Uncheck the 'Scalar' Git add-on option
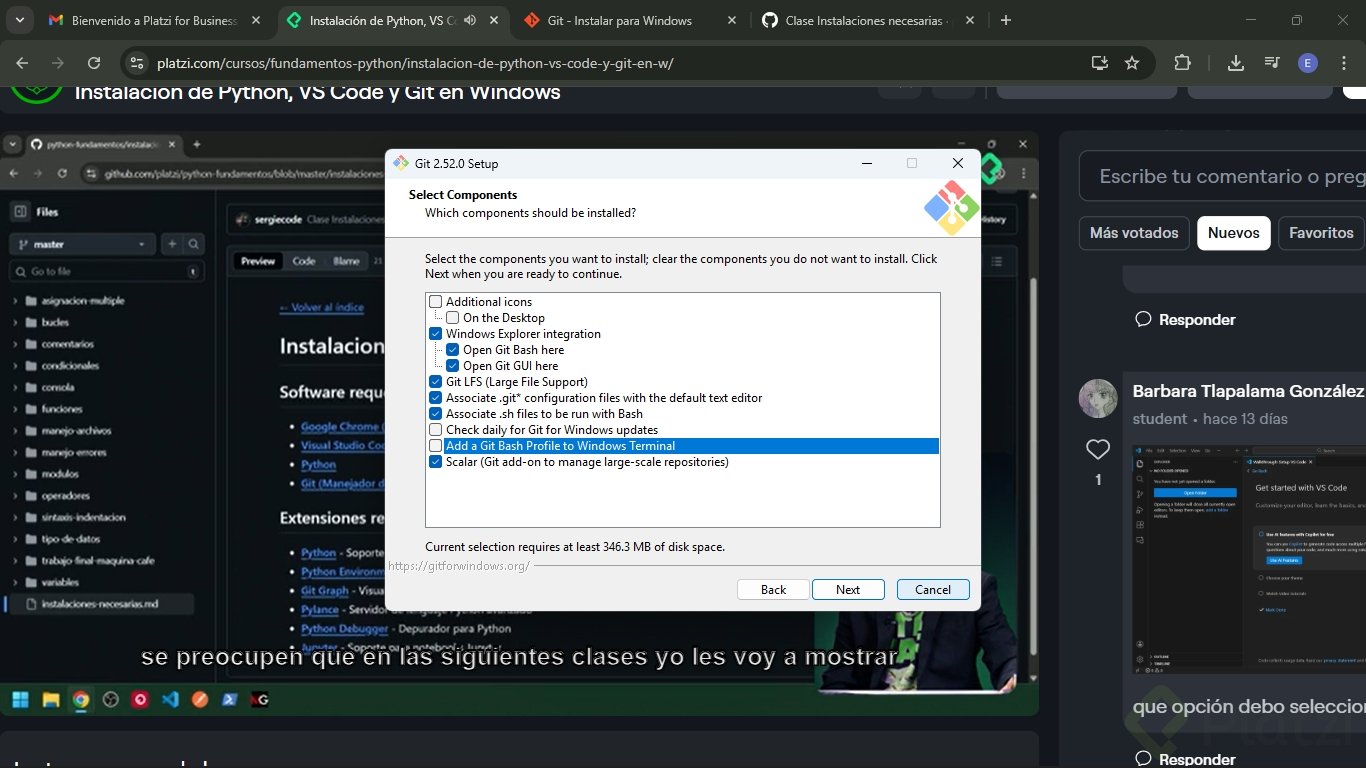 [x=435, y=462]
